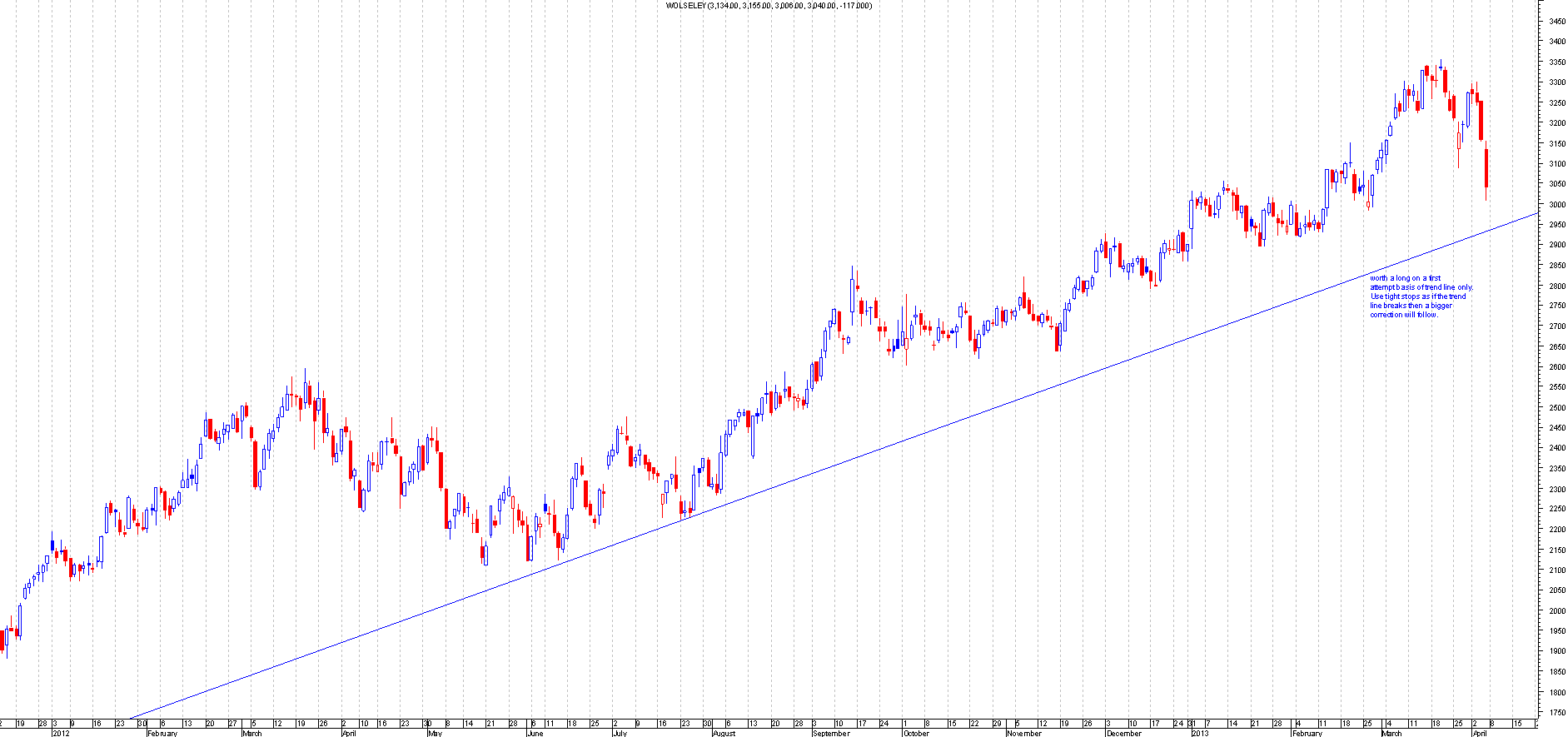Image resolution: width=1568 pixels, height=737 pixels.
Task: Select the September month label
Action: 831,734
